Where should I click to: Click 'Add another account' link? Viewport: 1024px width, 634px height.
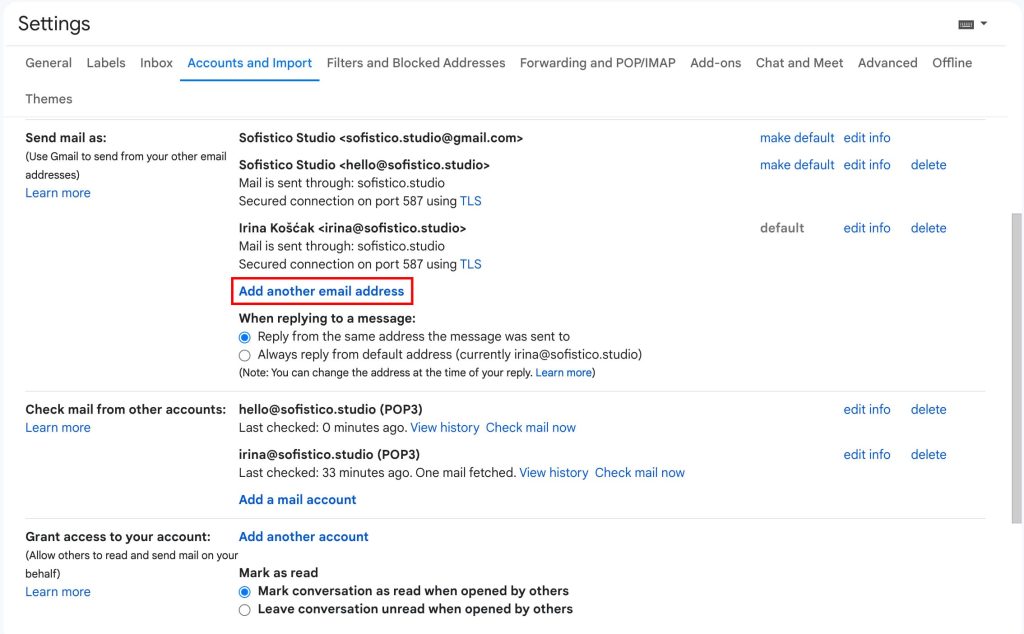[303, 537]
